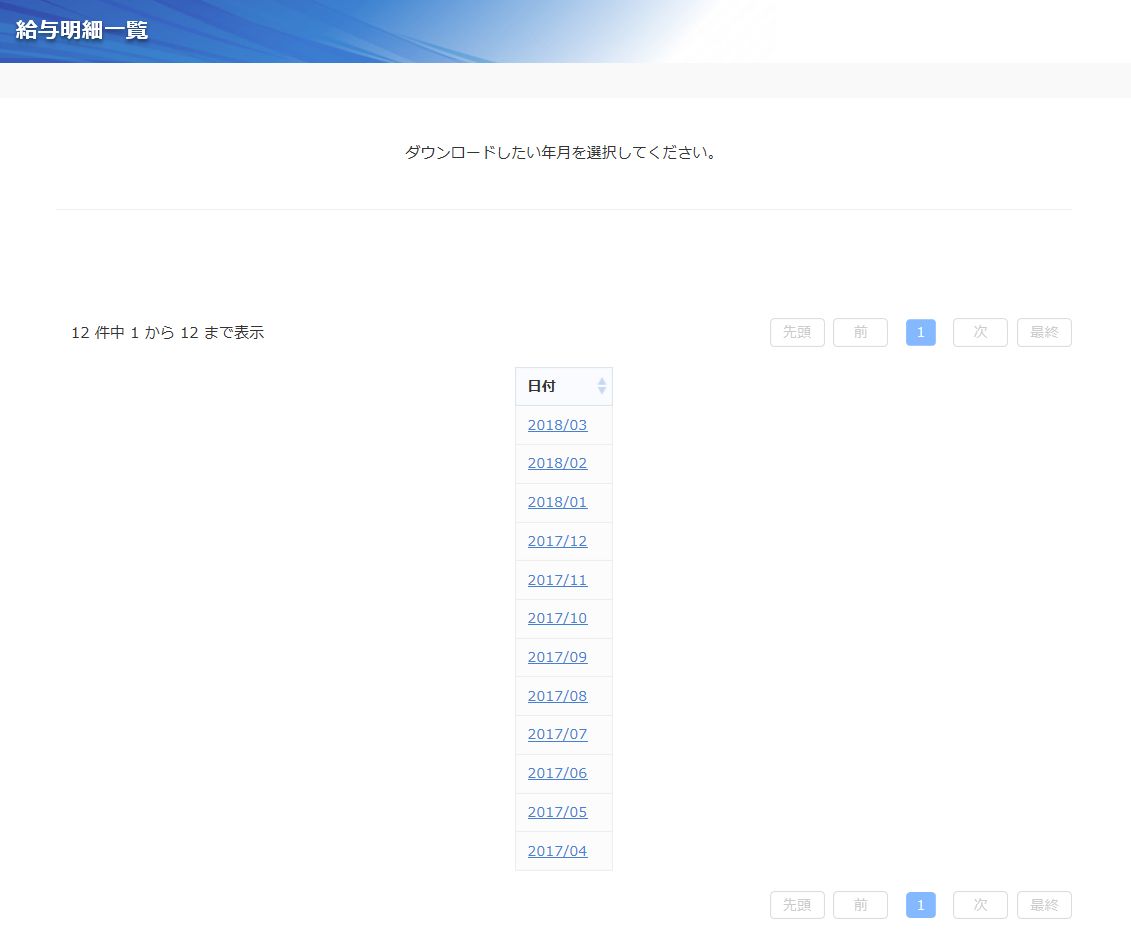The image size is (1131, 930).
Task: Download the 2018/02 pay statement
Action: coord(557,463)
